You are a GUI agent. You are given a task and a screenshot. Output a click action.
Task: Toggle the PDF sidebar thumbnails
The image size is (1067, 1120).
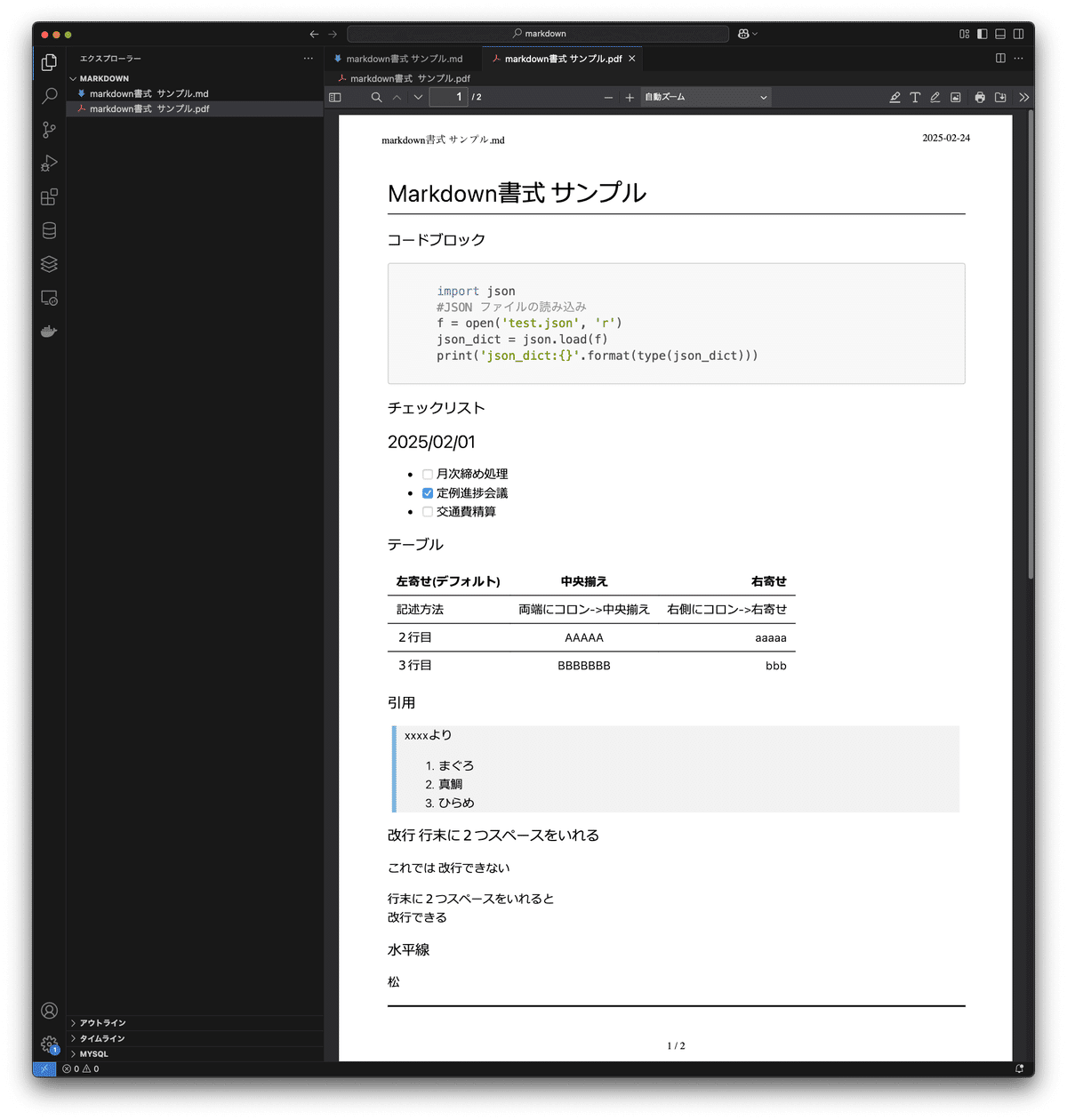pos(336,97)
